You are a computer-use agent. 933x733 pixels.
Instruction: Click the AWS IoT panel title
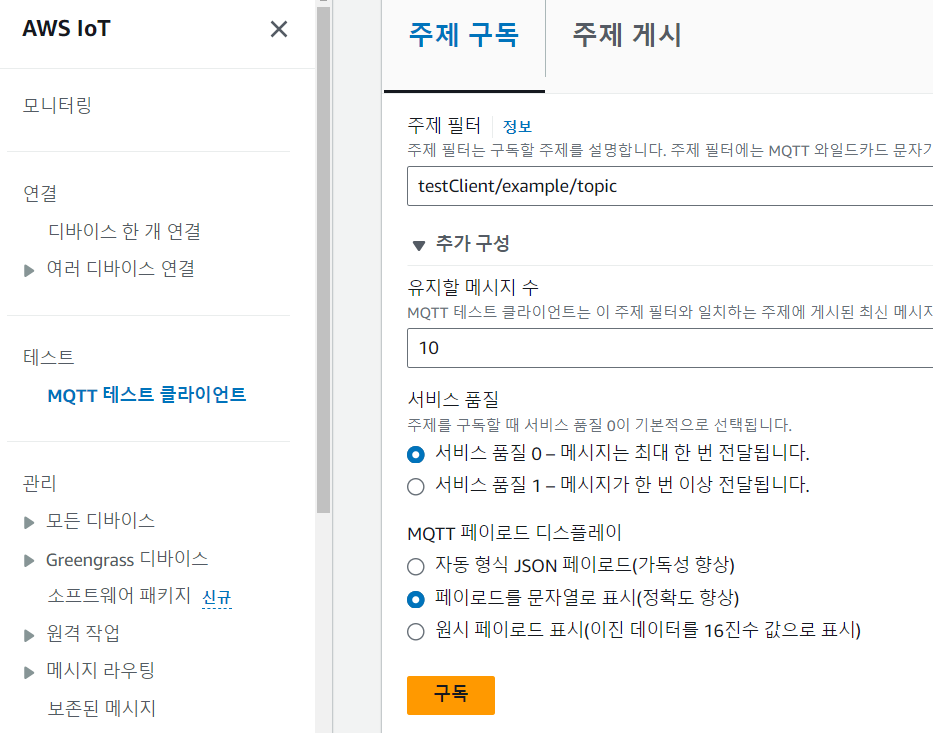[x=67, y=29]
